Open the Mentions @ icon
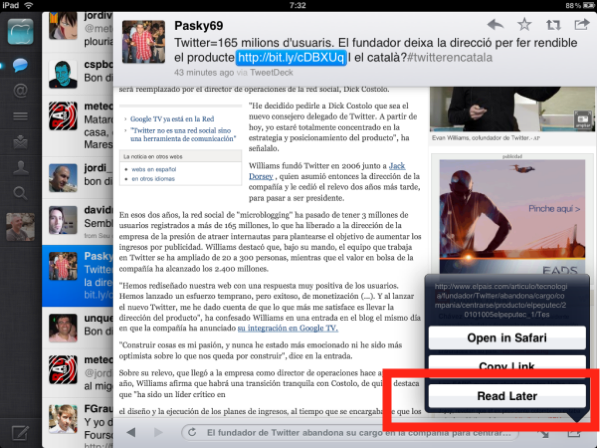This screenshot has height=448, width=600. point(20,90)
